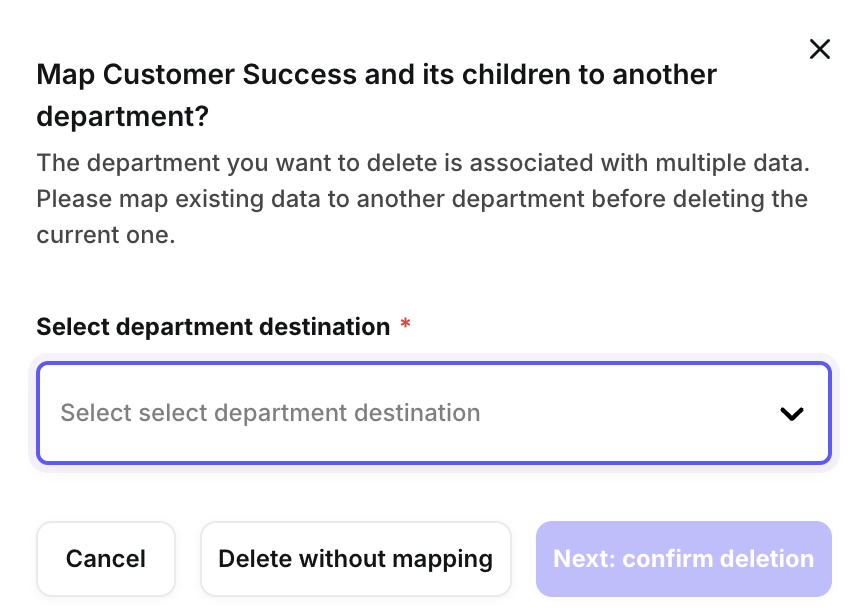Expand the destination list via down arrow
This screenshot has width=868, height=616.
pyautogui.click(x=792, y=414)
